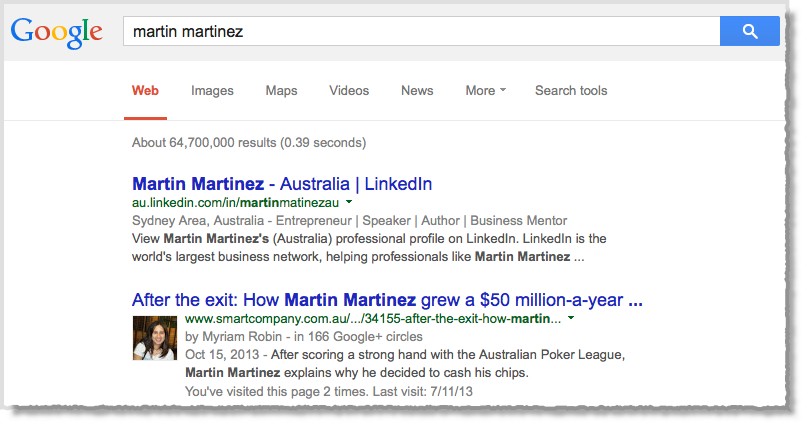Switch to the Maps tab

pyautogui.click(x=281, y=91)
